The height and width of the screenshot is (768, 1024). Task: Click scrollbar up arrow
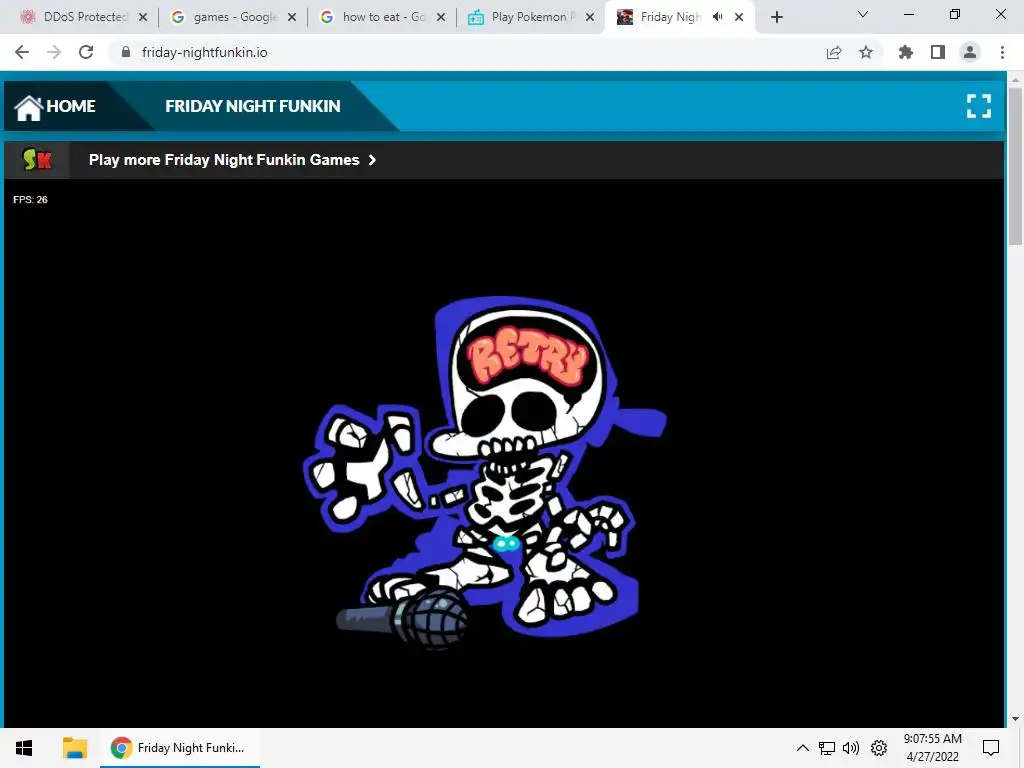(x=1015, y=80)
